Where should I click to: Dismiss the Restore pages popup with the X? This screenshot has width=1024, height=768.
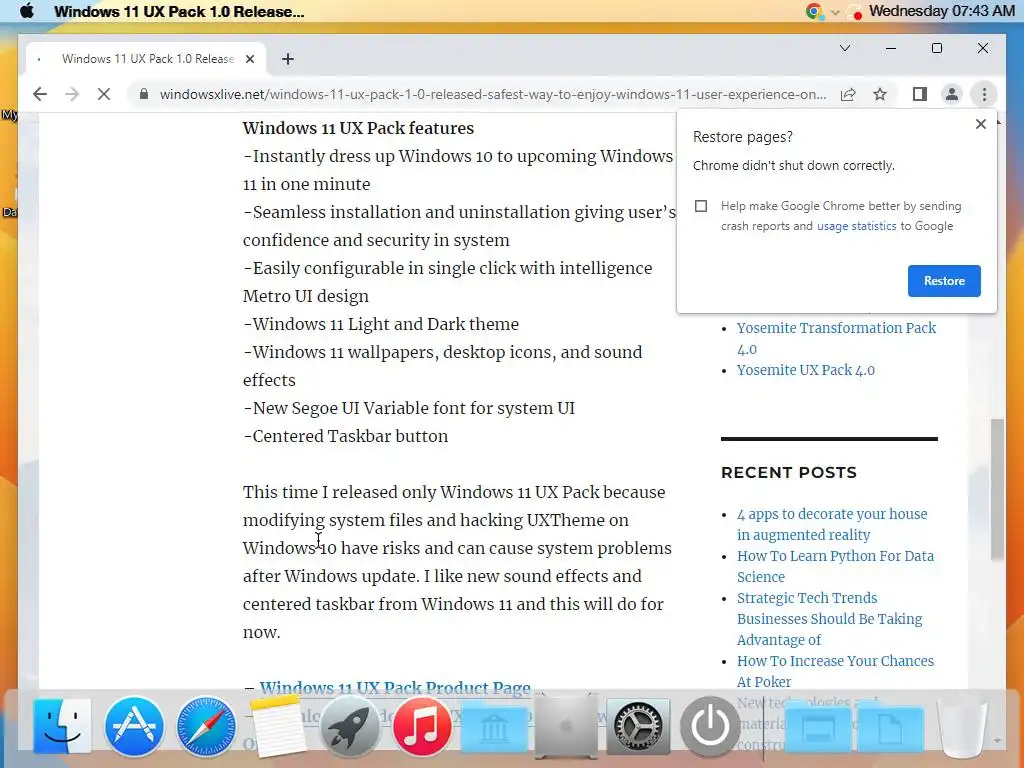click(980, 124)
